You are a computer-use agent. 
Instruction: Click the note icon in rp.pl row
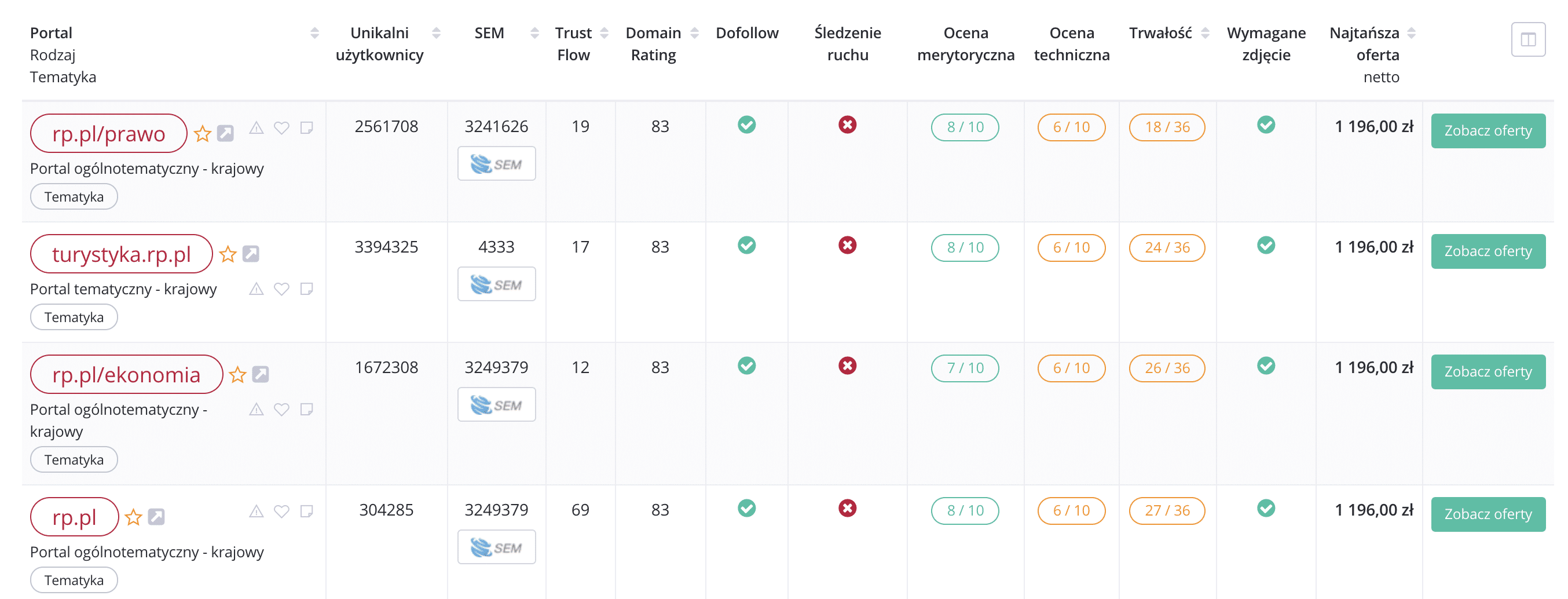(307, 511)
